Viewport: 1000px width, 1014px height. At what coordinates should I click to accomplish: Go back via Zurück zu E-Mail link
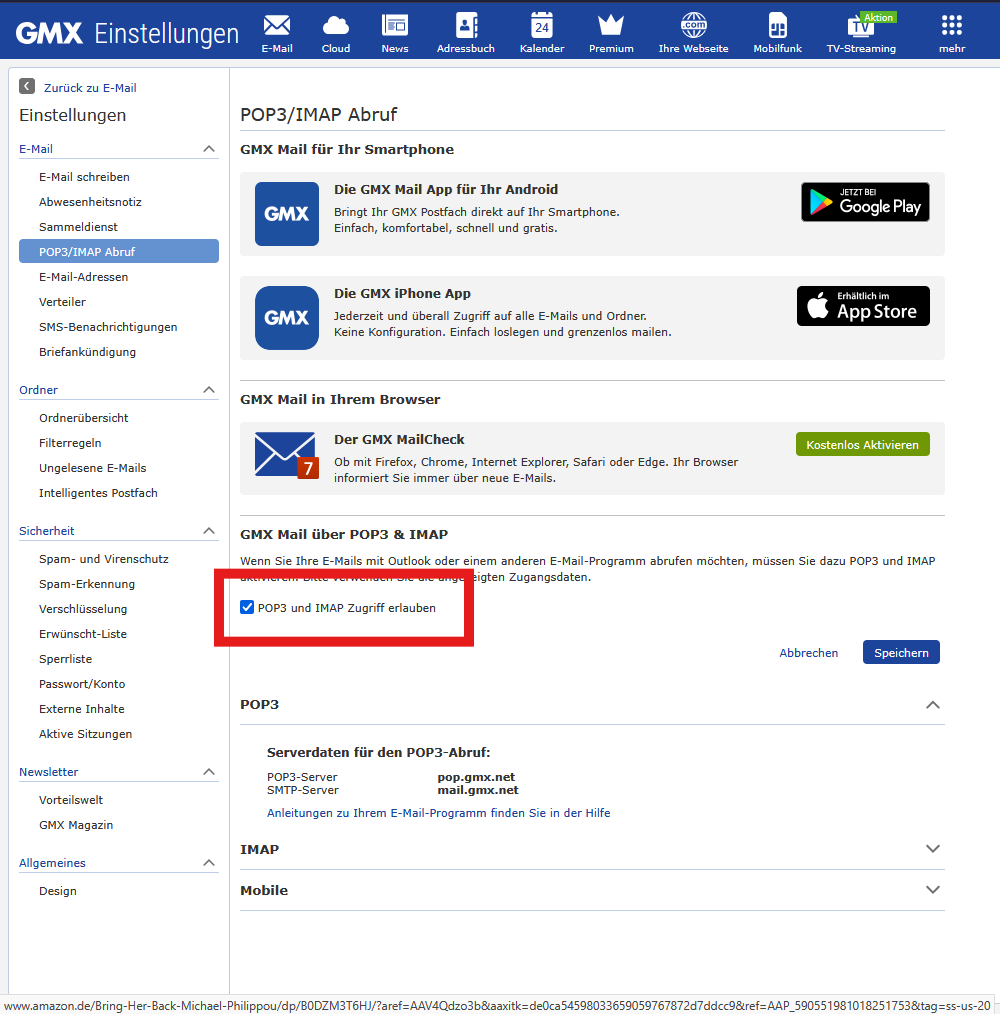90,88
